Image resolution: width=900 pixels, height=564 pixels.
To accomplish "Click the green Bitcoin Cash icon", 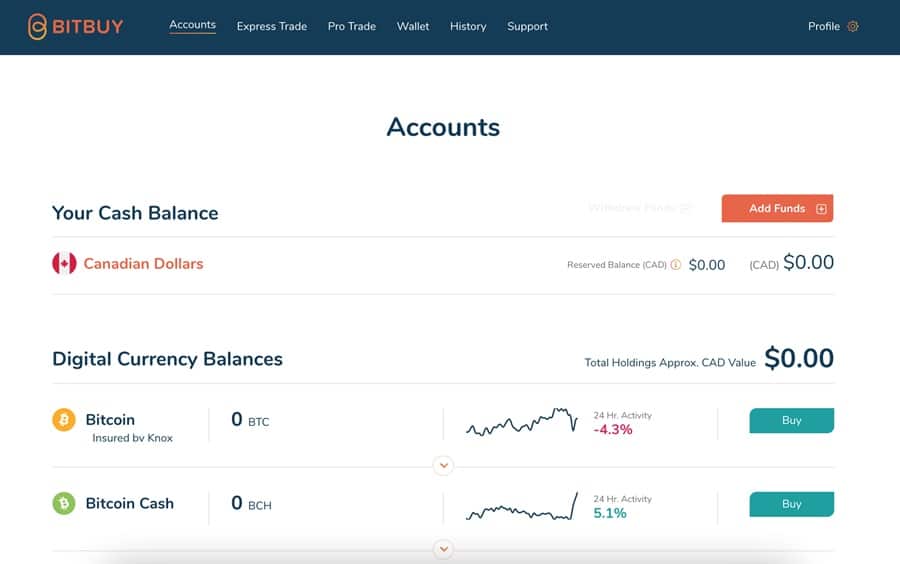I will click(x=64, y=504).
